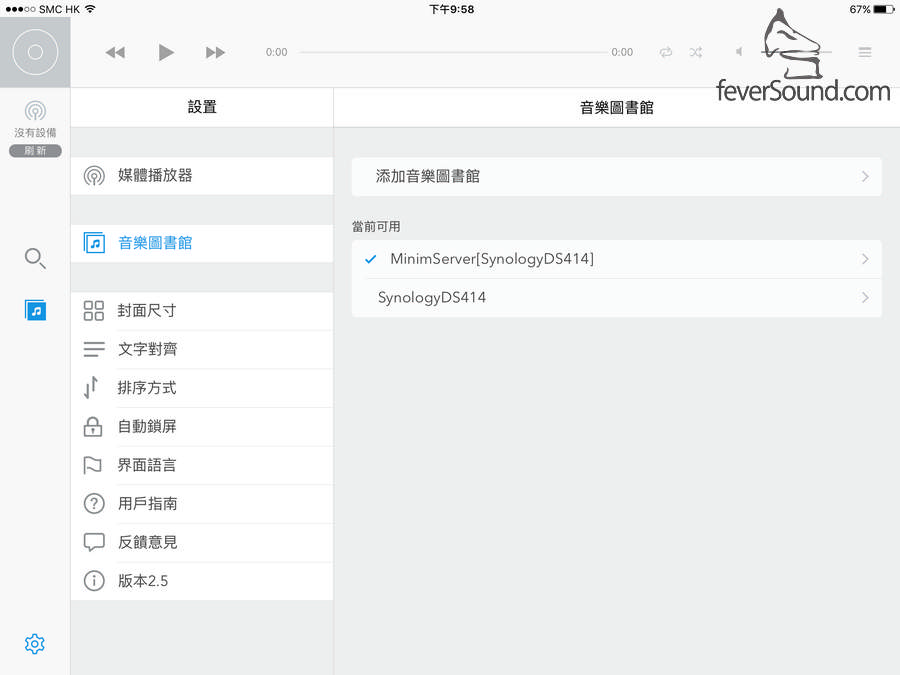The height and width of the screenshot is (675, 900).
Task: Click the 排序方式 arrows icon
Action: [91, 387]
